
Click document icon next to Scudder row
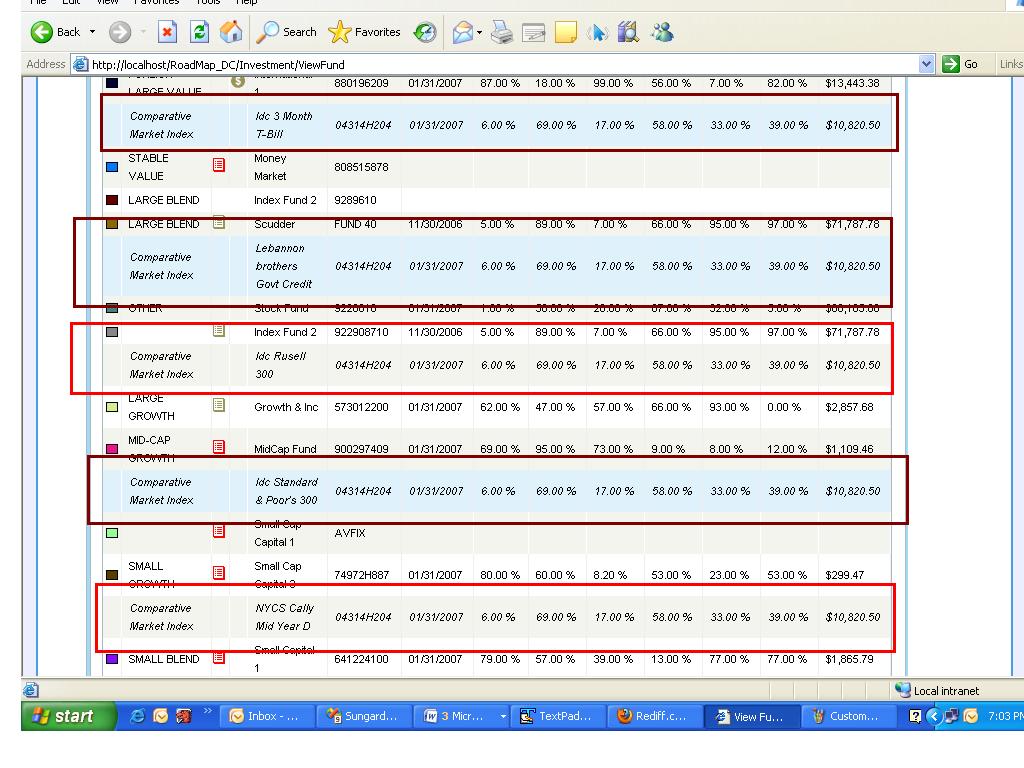[219, 223]
